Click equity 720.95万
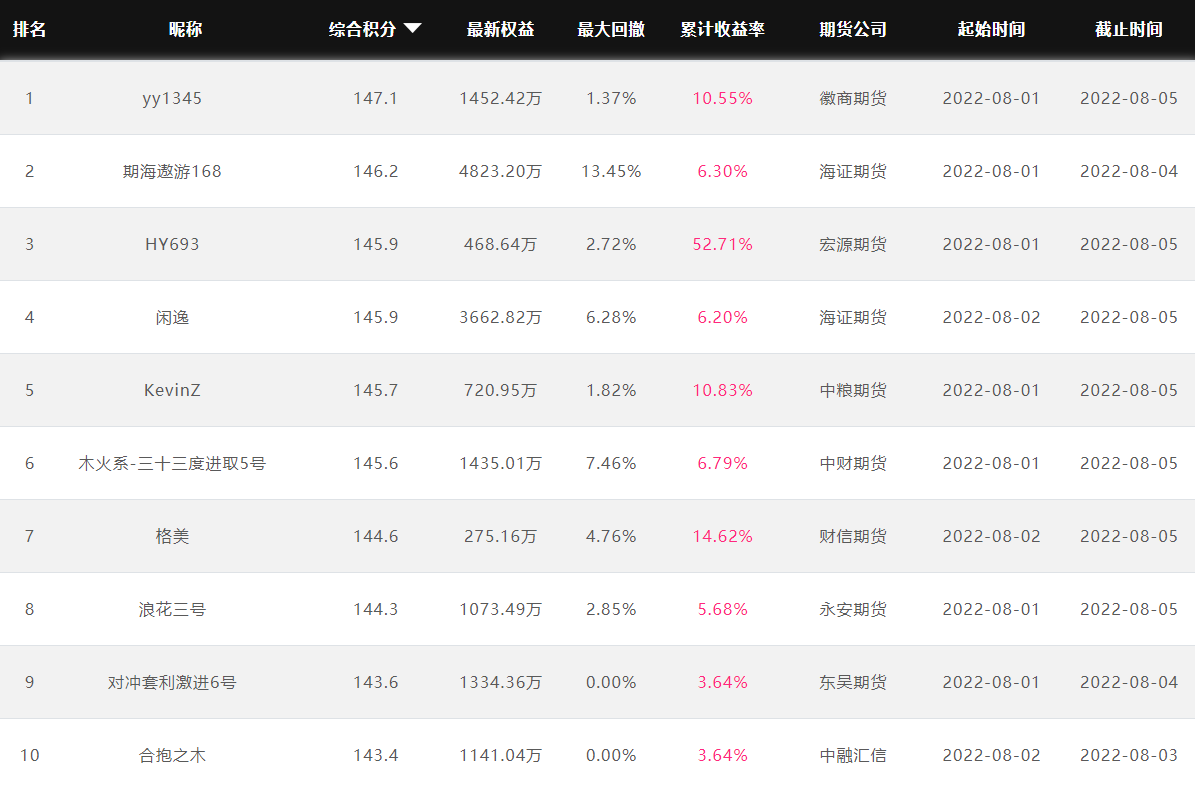The height and width of the screenshot is (787, 1195). tap(501, 390)
